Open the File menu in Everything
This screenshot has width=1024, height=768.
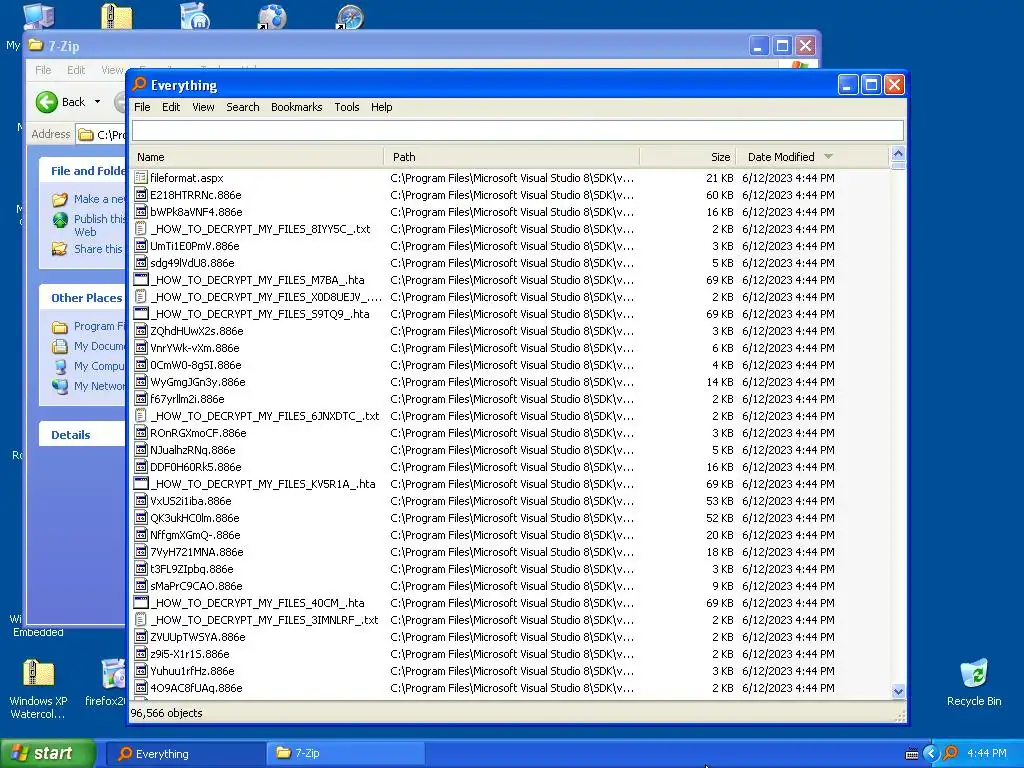(142, 107)
